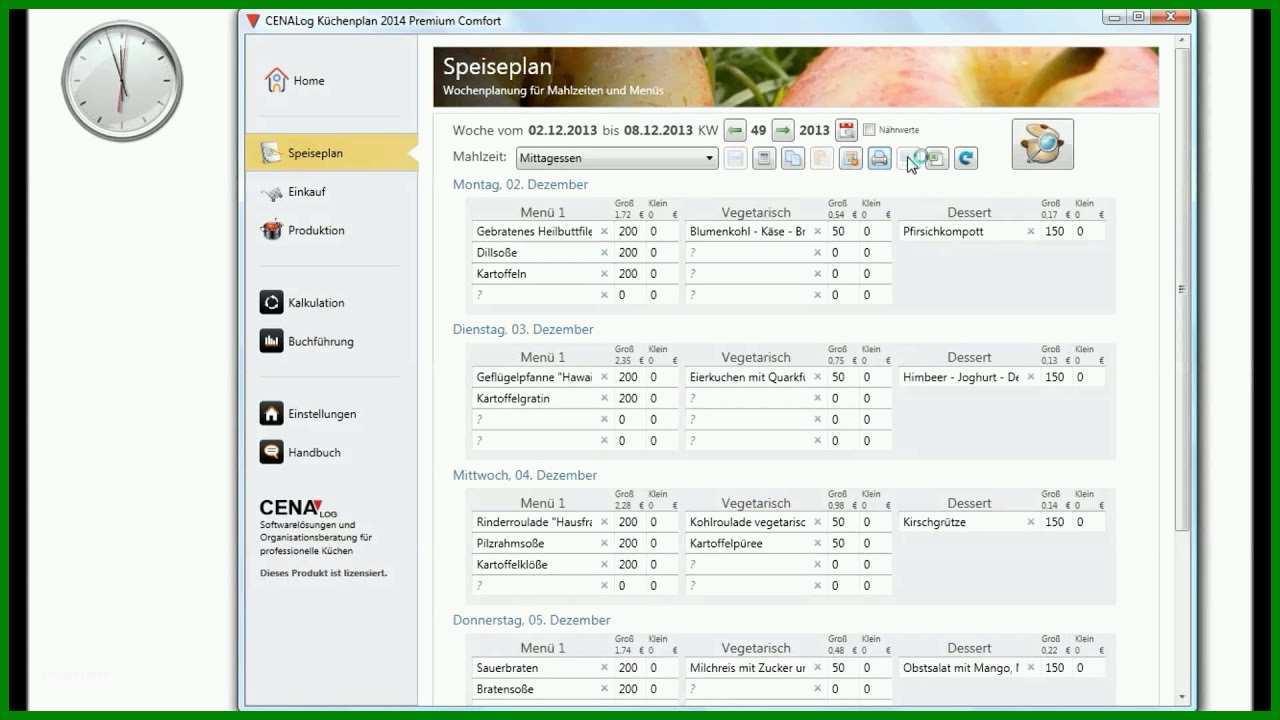This screenshot has height=720, width=1280.
Task: Open the calendar date picker icon
Action: tap(846, 130)
